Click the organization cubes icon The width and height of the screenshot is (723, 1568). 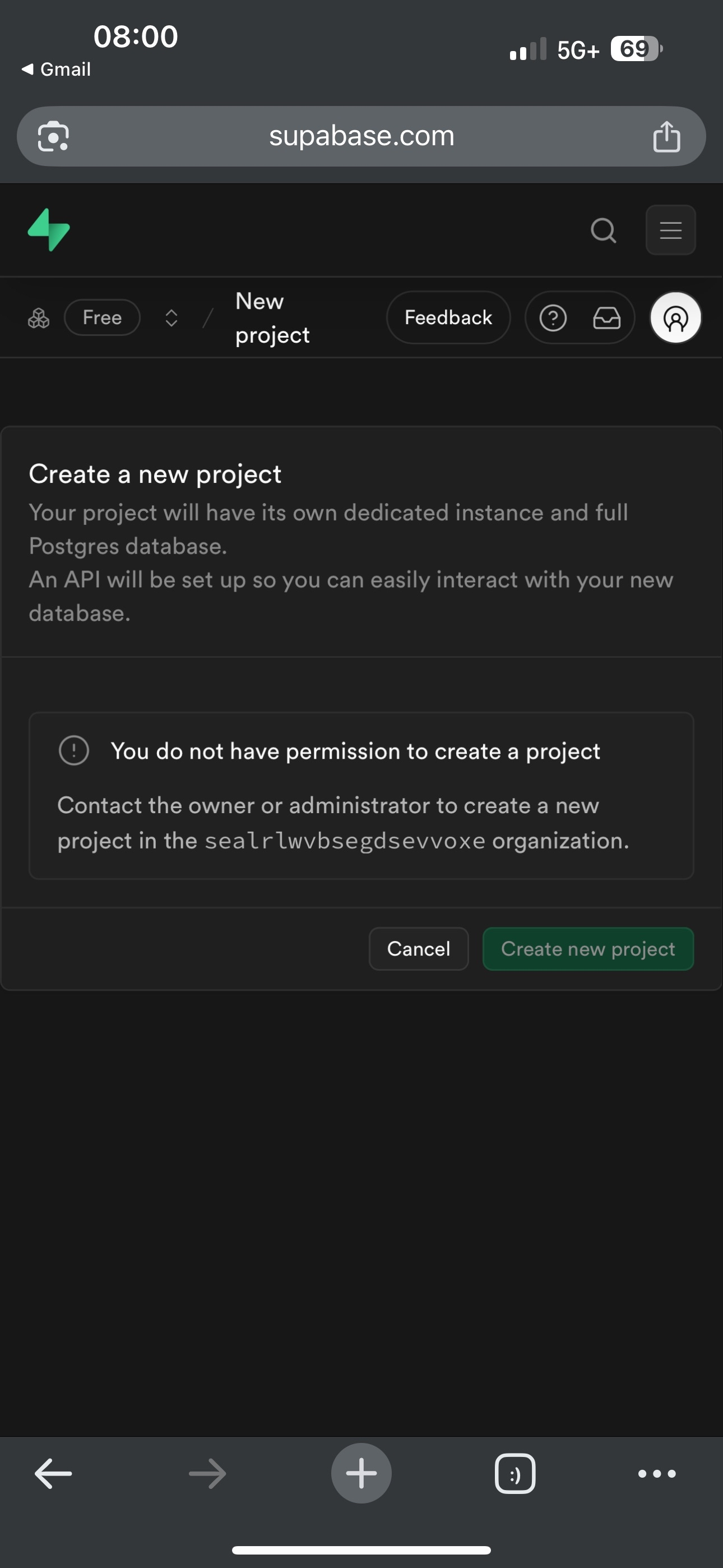[38, 318]
